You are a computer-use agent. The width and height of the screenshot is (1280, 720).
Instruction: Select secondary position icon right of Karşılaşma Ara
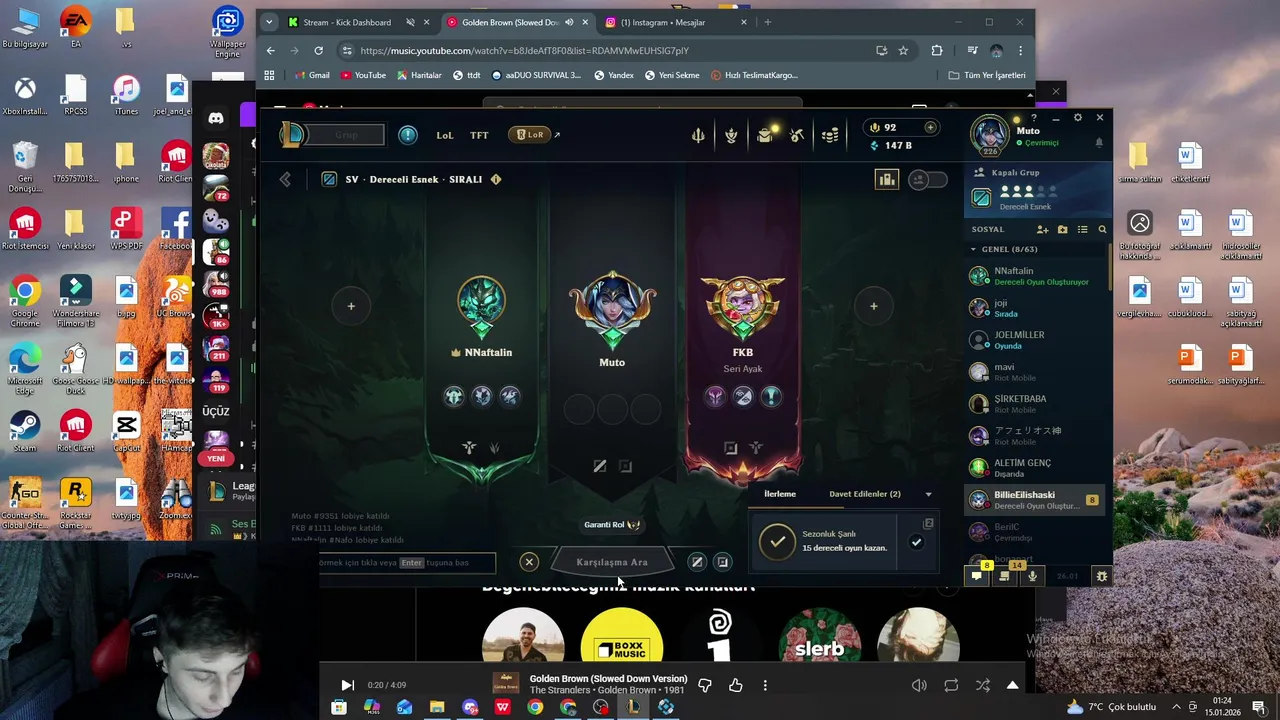click(722, 562)
